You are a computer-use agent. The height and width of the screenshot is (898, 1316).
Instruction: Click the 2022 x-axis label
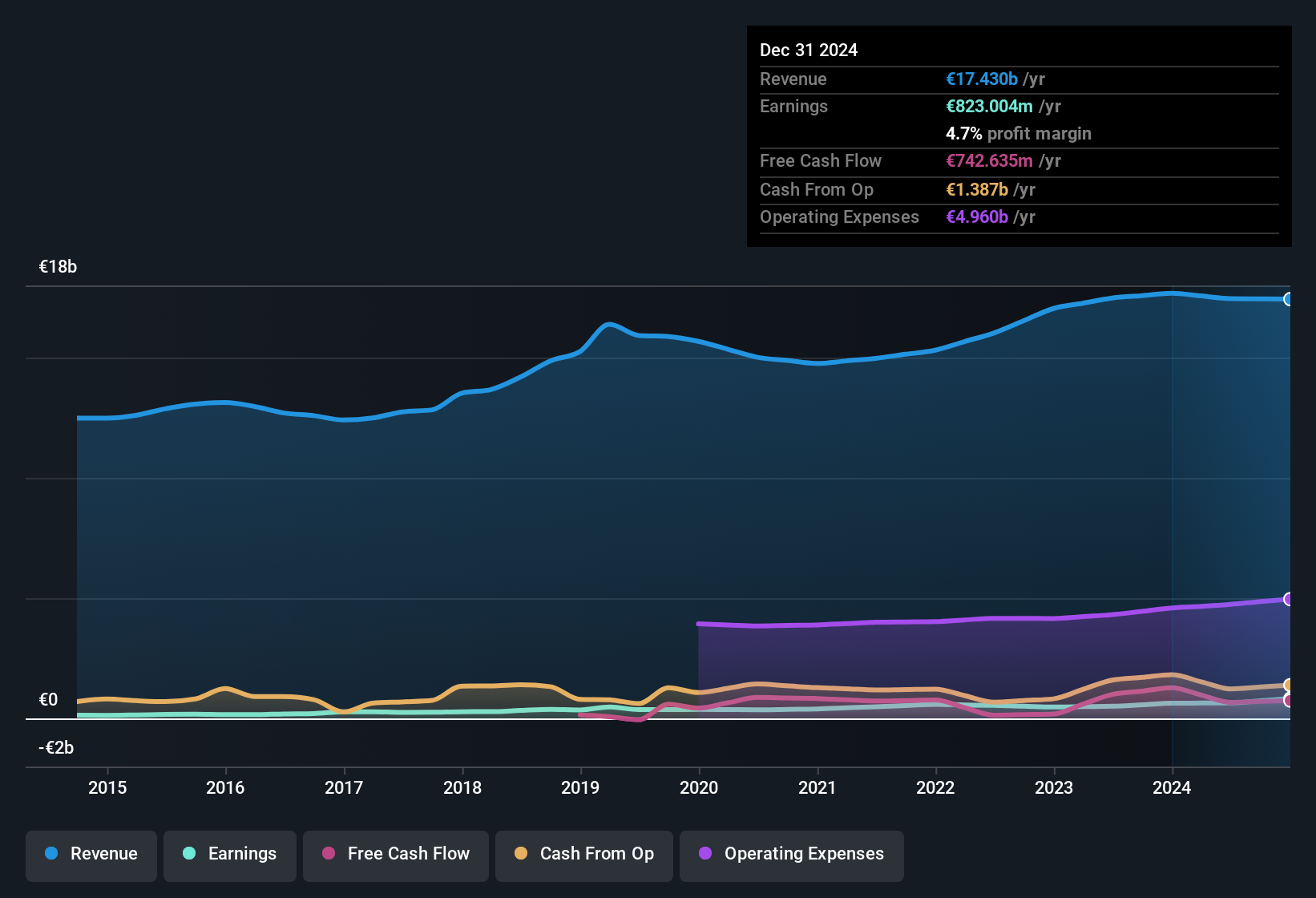[935, 787]
